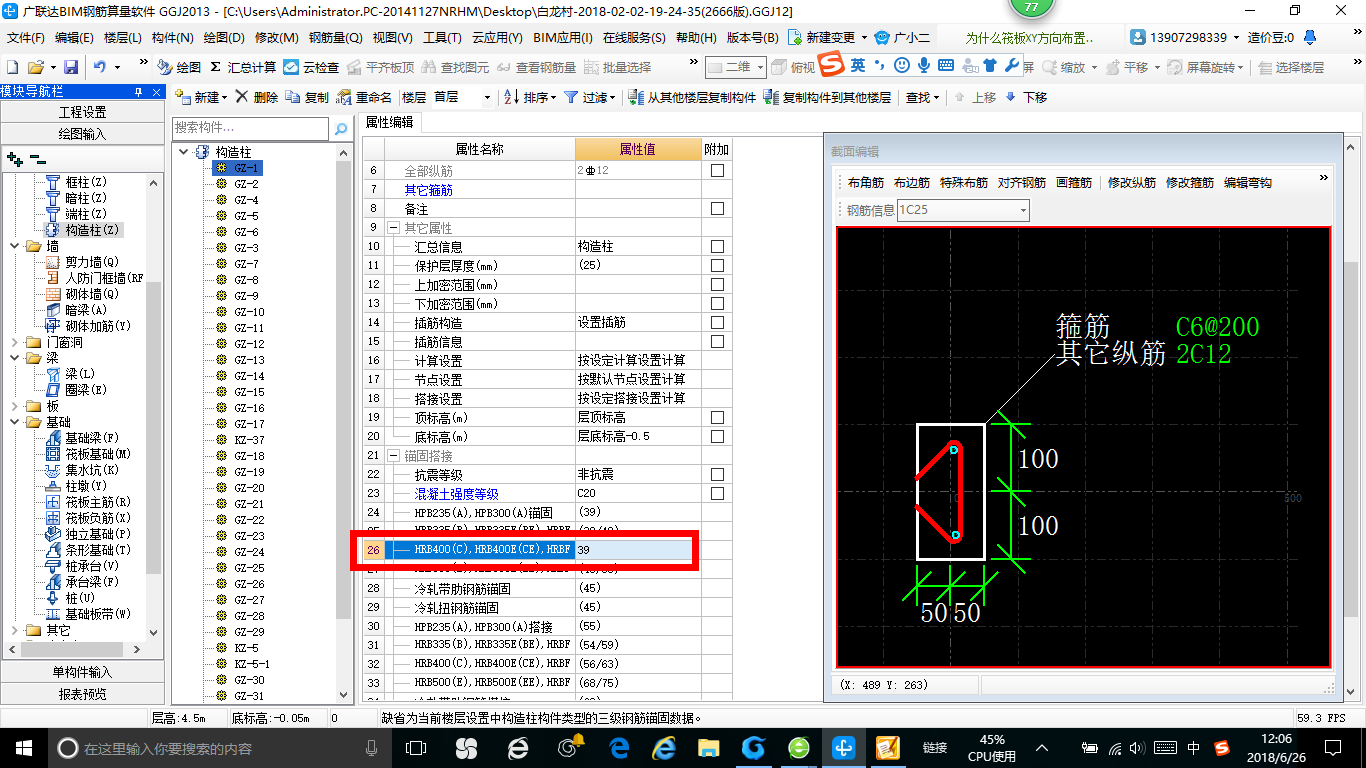Click the collapse-all minus icon in navigator

coord(37,159)
